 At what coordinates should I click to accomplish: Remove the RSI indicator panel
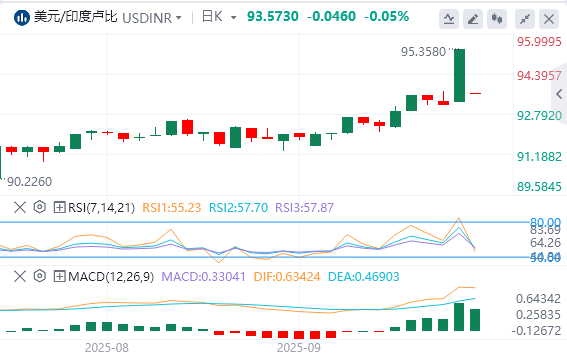point(20,207)
